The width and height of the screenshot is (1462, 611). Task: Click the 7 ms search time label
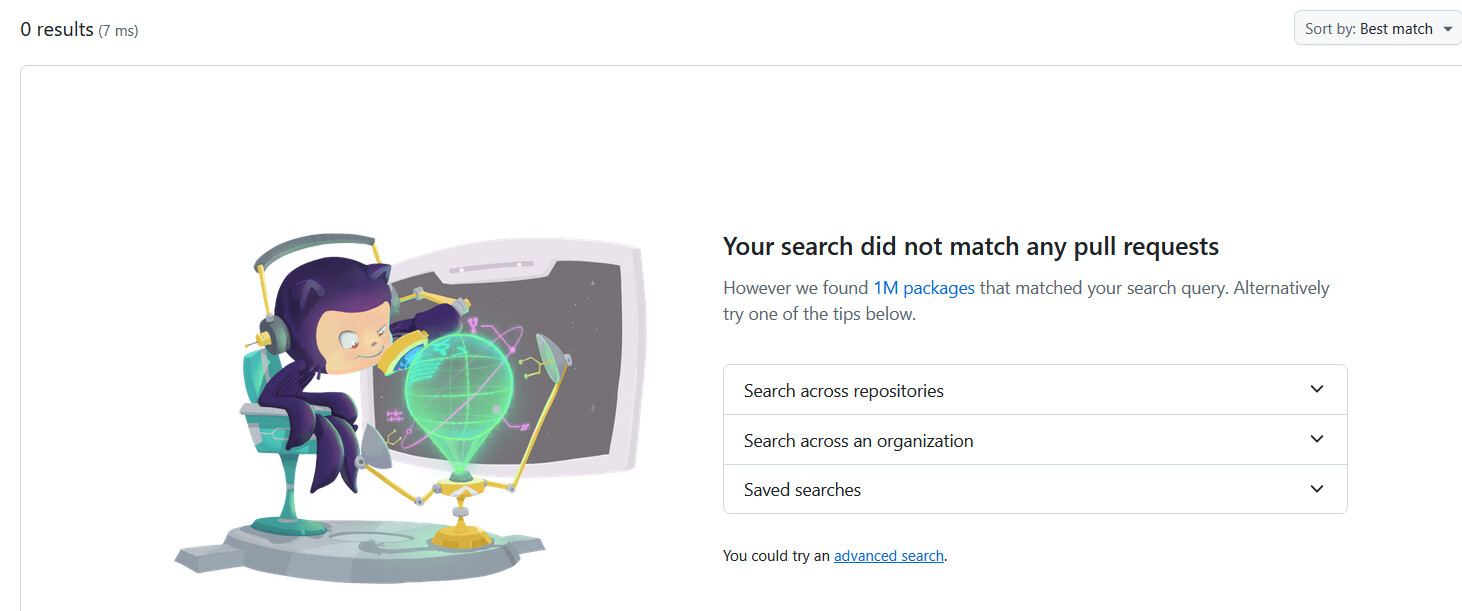pos(118,31)
